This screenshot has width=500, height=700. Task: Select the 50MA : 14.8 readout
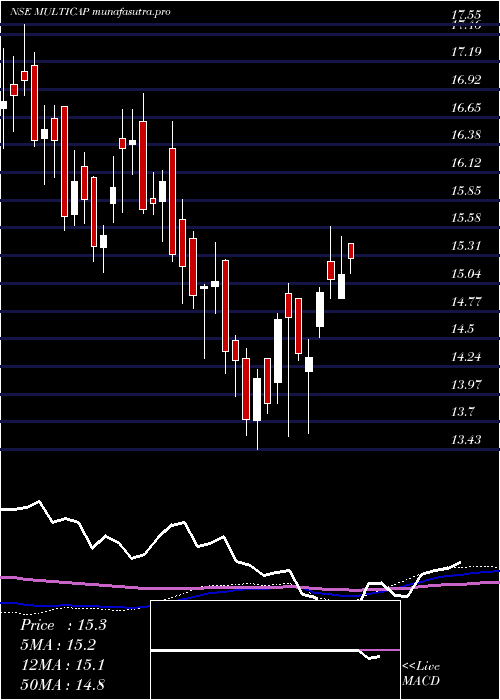[62, 685]
